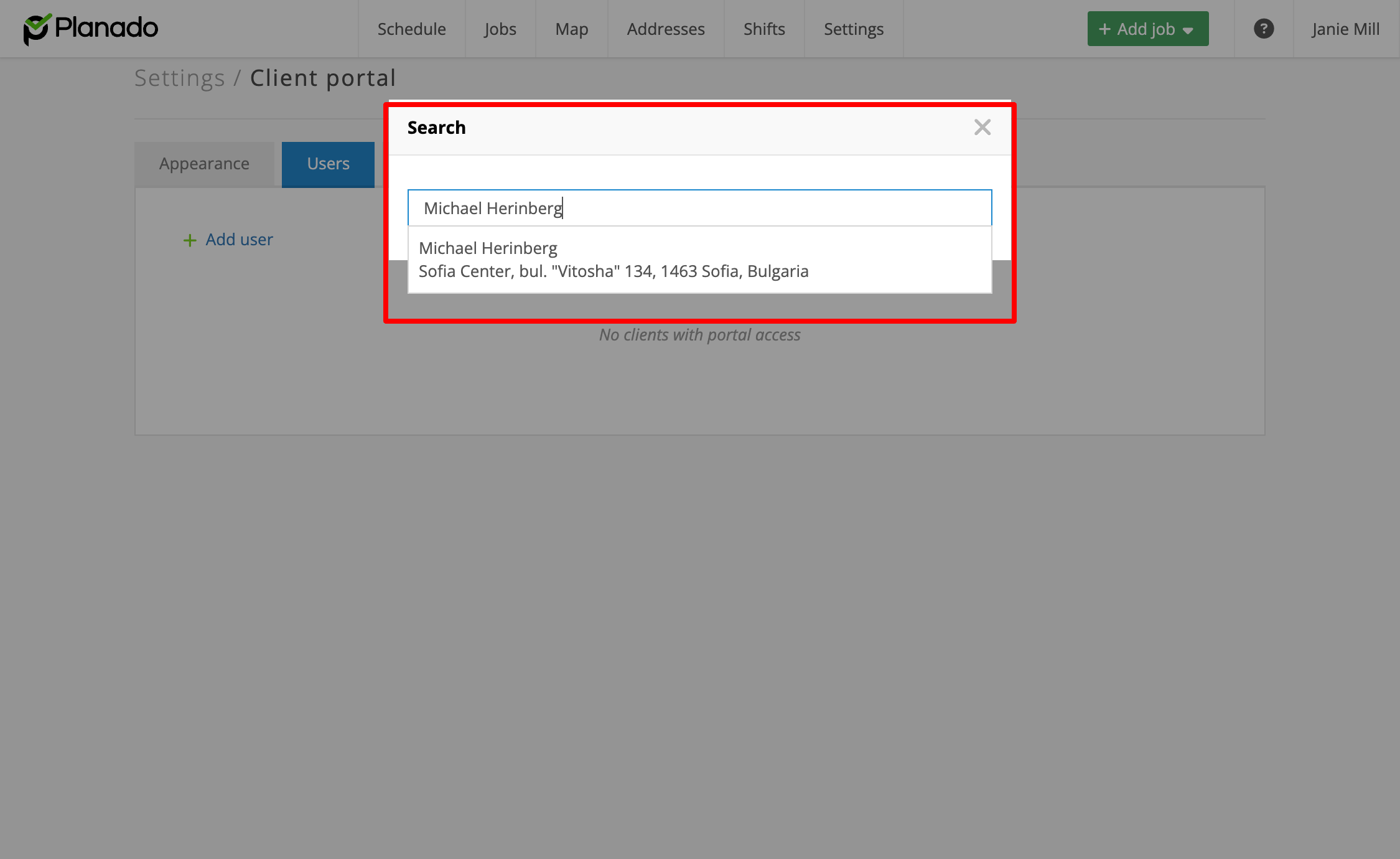Click the Settings breadcrumb link
The width and height of the screenshot is (1400, 859).
click(179, 78)
